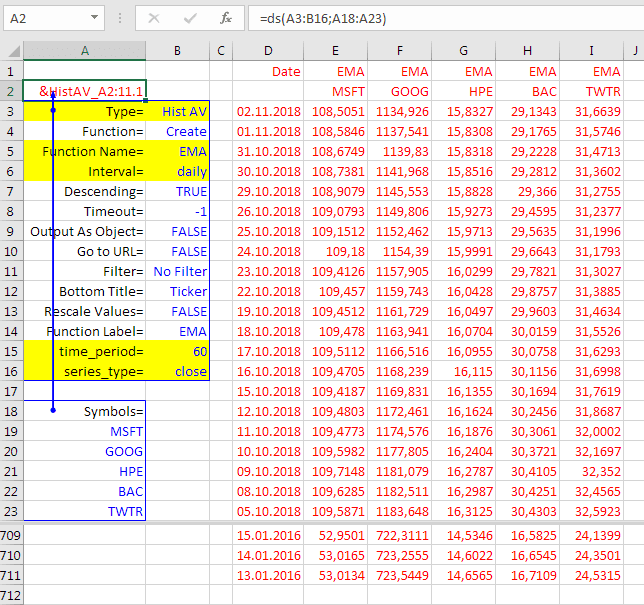
Task: Click the Symbols= cell in column A
Action: point(85,411)
